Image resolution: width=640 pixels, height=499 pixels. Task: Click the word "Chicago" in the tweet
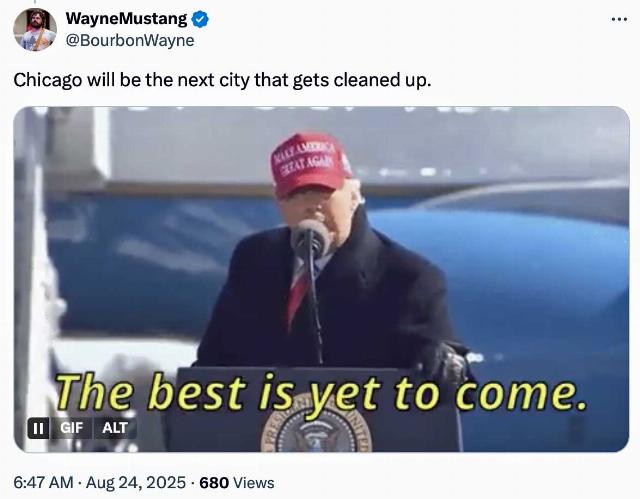pos(47,80)
